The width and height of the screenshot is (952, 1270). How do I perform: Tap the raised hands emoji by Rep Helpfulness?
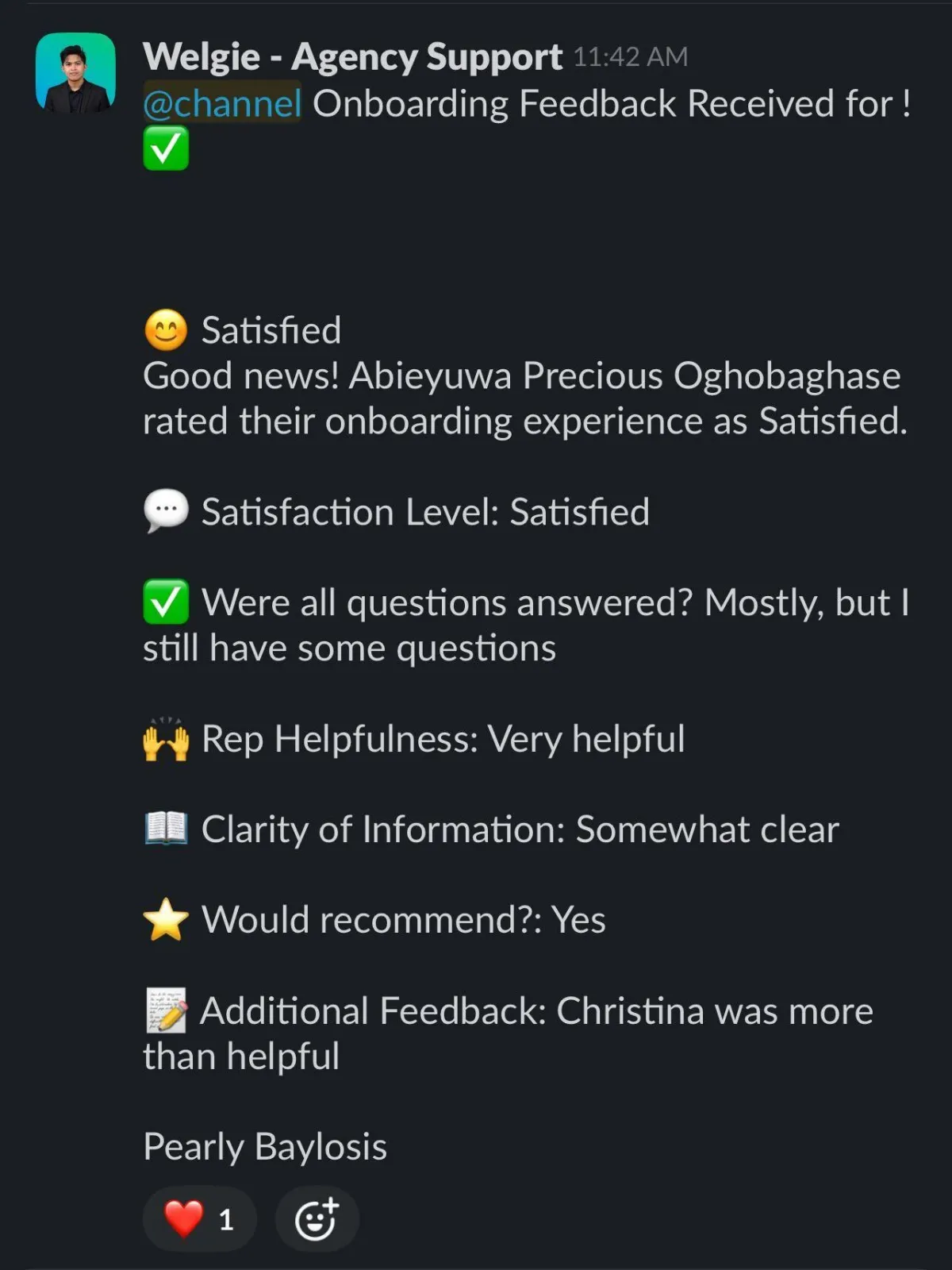166,739
